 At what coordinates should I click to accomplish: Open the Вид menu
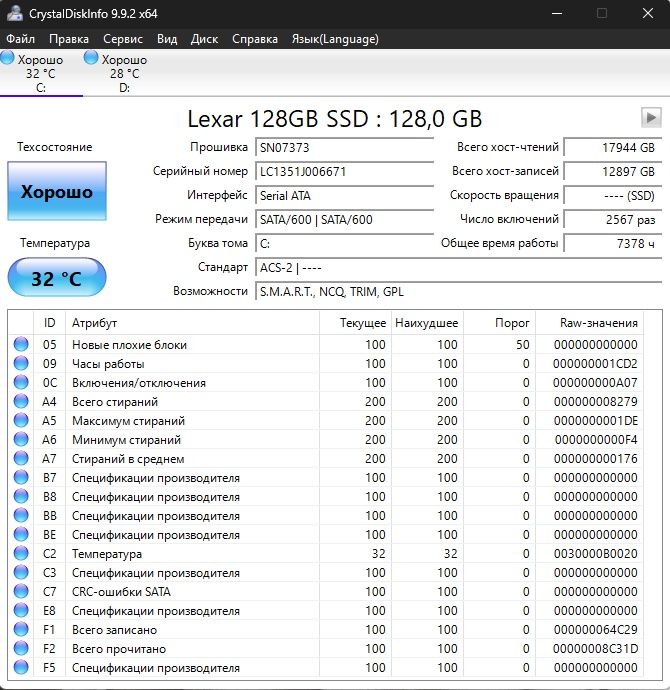(x=167, y=39)
